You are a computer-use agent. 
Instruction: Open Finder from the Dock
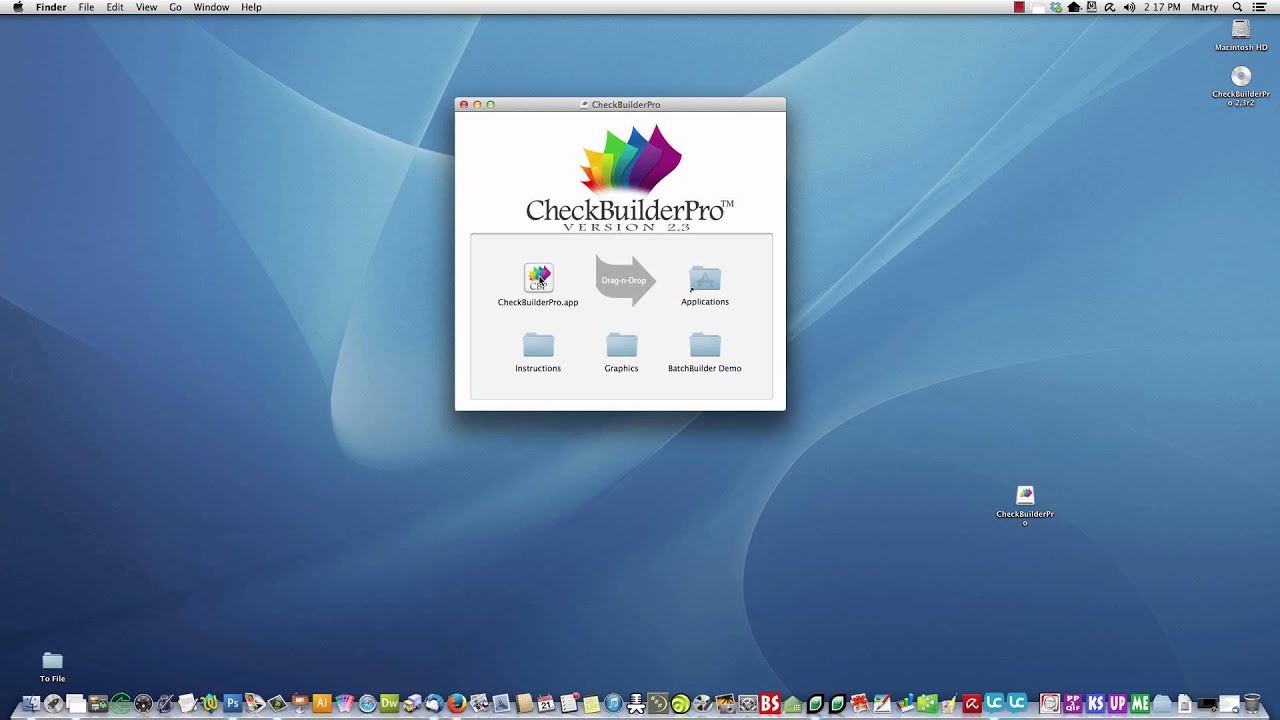coord(31,704)
